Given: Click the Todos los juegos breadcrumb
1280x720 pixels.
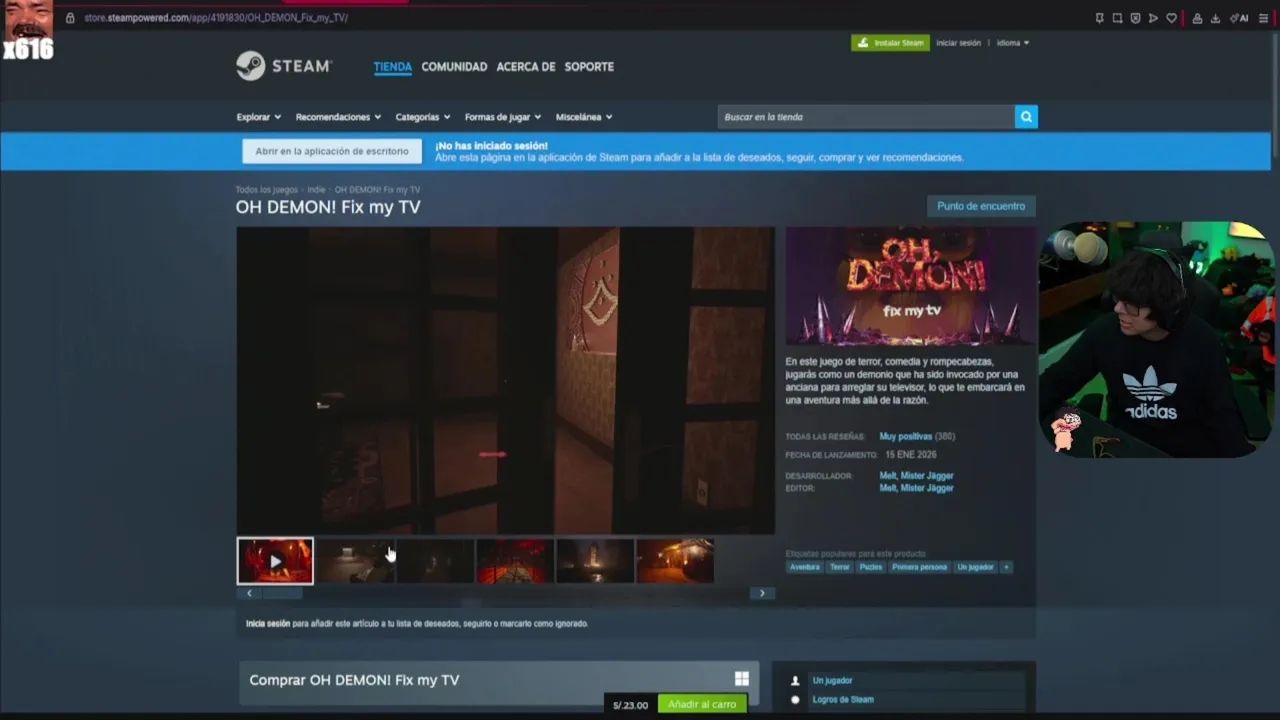Looking at the screenshot, I should pos(266,190).
